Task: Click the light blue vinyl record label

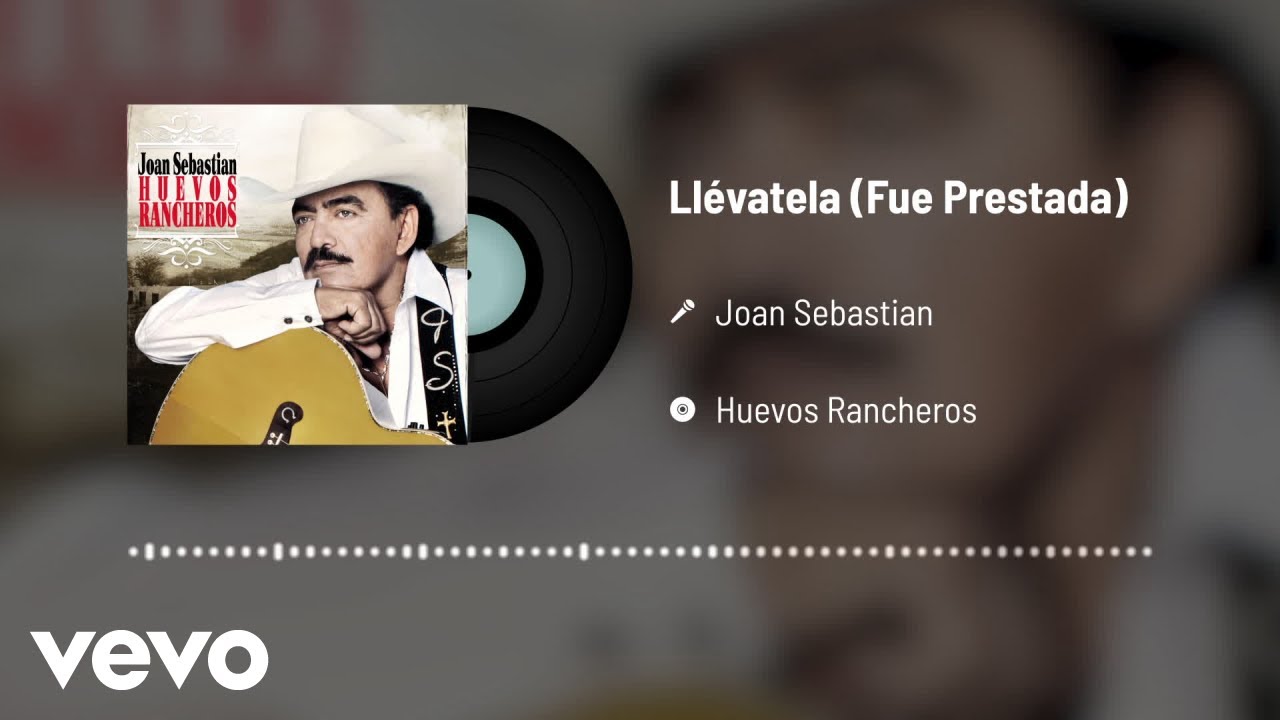Action: click(496, 274)
